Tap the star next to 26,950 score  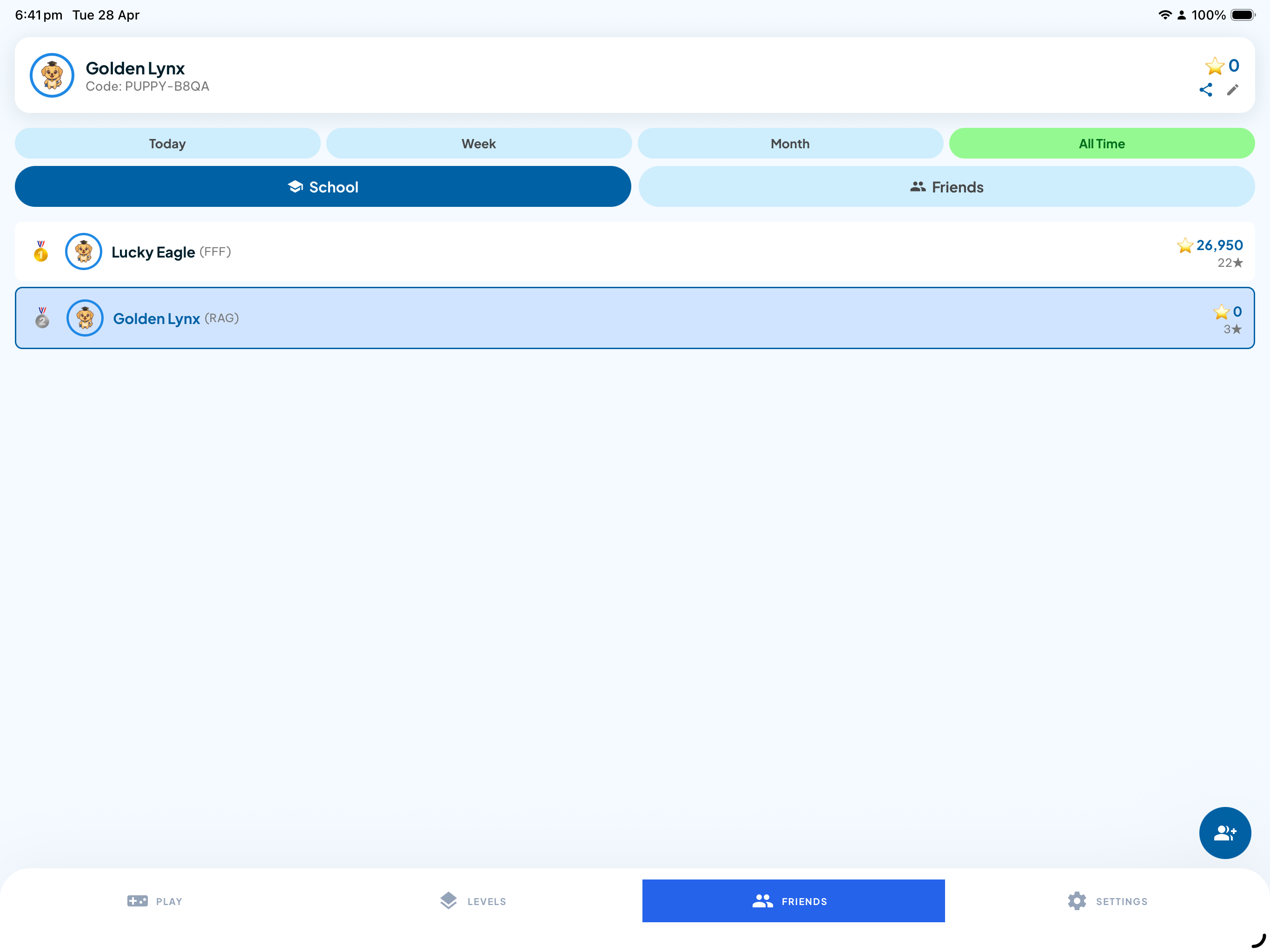coord(1185,246)
